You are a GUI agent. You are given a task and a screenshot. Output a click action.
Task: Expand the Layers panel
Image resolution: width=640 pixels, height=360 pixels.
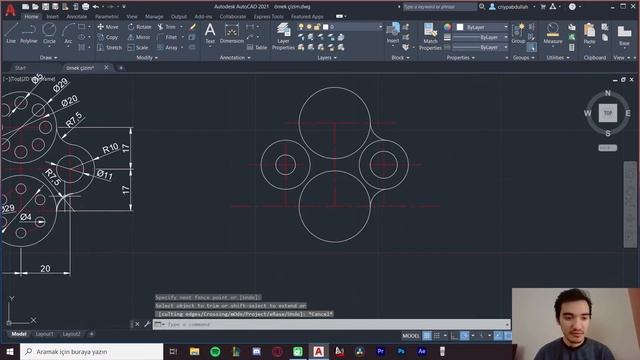click(327, 58)
